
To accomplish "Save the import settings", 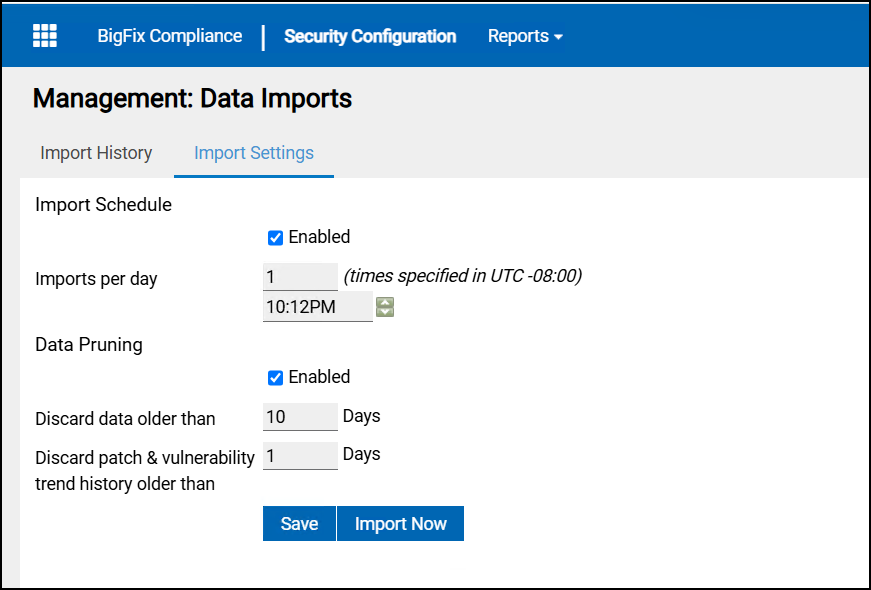I will (x=299, y=523).
